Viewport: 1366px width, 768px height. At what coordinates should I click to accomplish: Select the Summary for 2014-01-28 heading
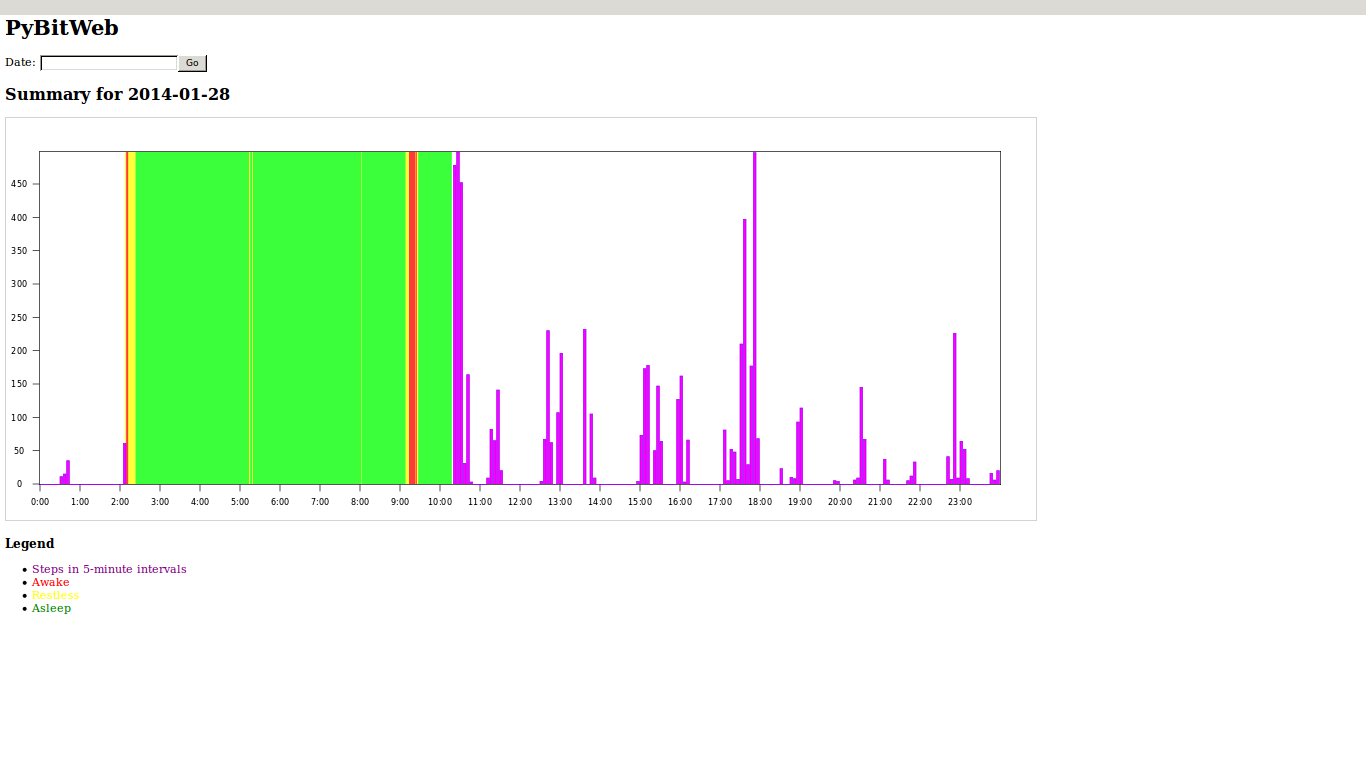117,95
